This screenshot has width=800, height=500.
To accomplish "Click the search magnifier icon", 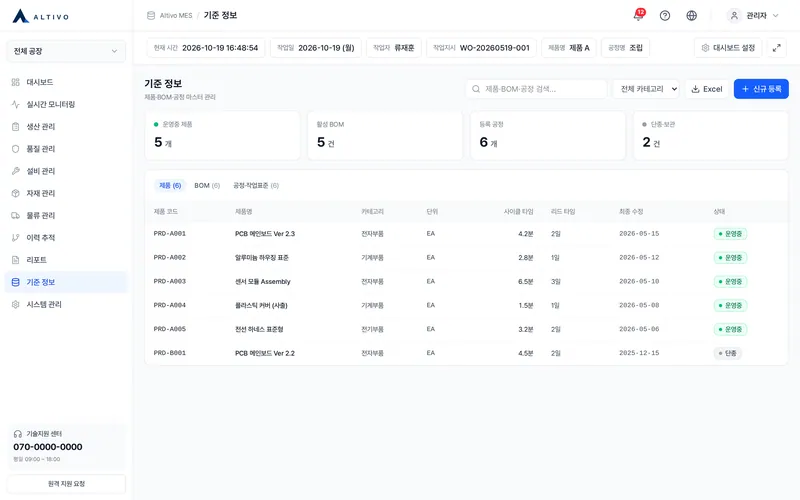I will tap(476, 89).
